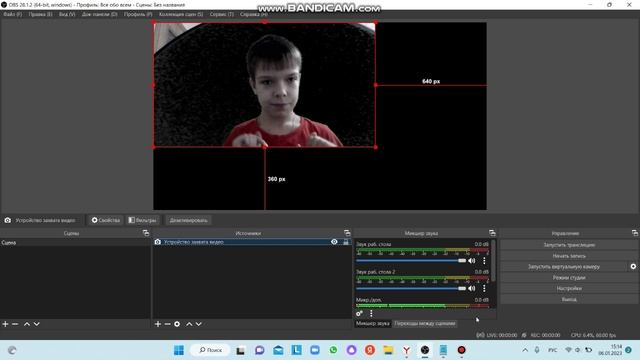Open the Справка menu
Viewport: 640px width, 360px height.
click(253, 14)
